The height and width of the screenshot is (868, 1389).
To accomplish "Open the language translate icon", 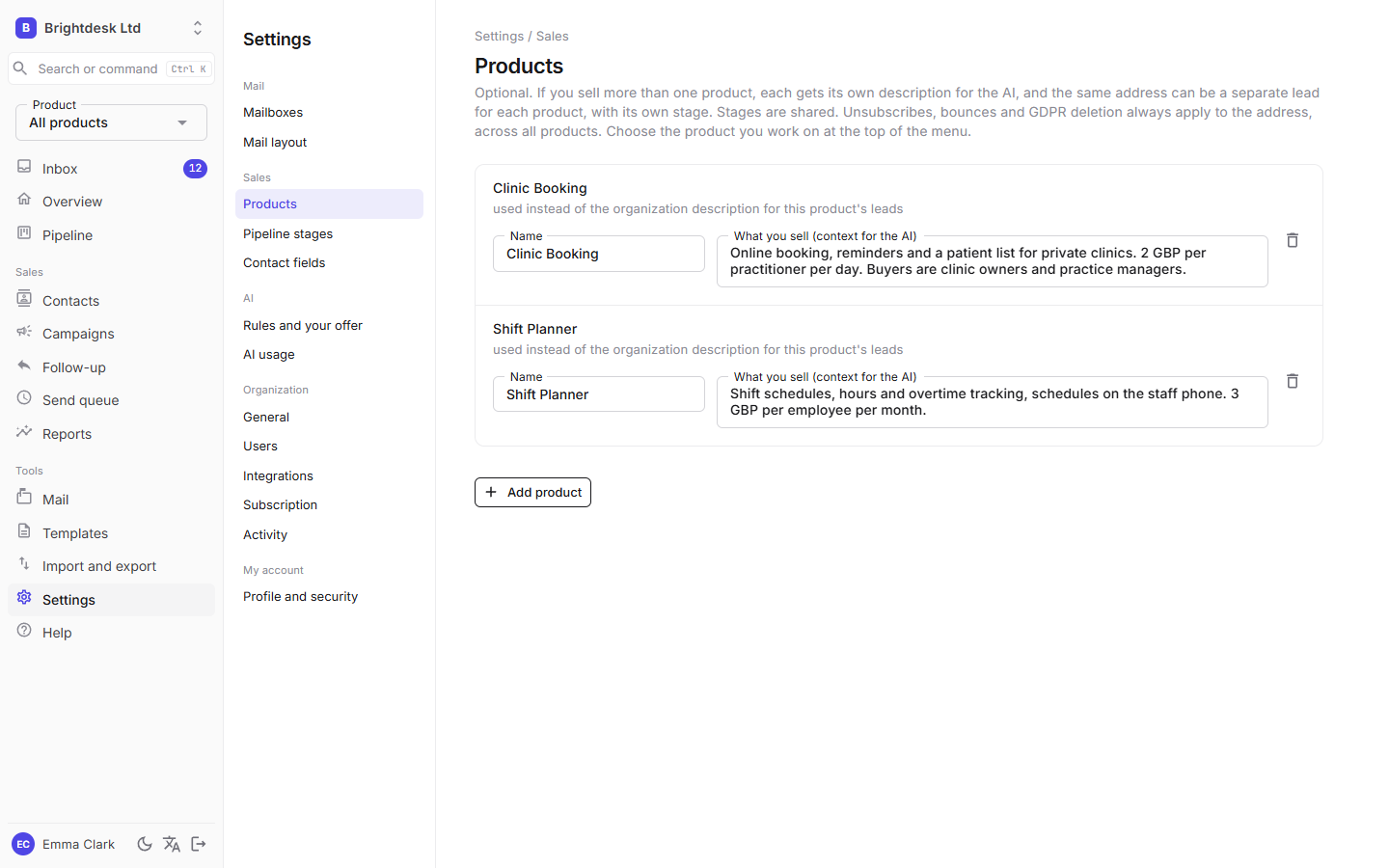I will coord(172,844).
